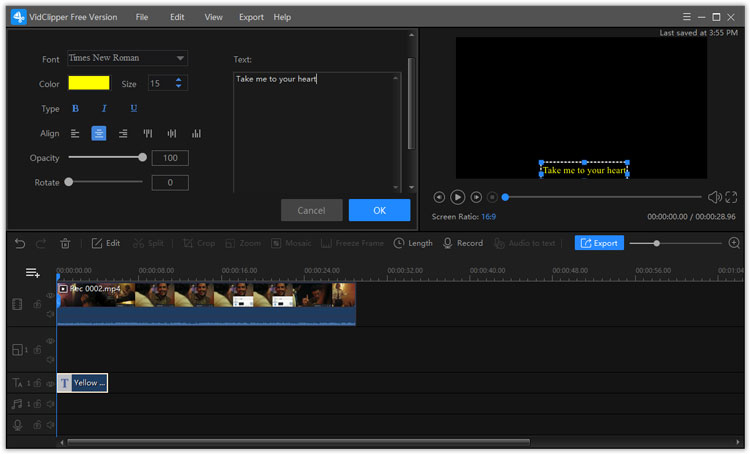
Task: Click the blue Export button
Action: click(599, 243)
